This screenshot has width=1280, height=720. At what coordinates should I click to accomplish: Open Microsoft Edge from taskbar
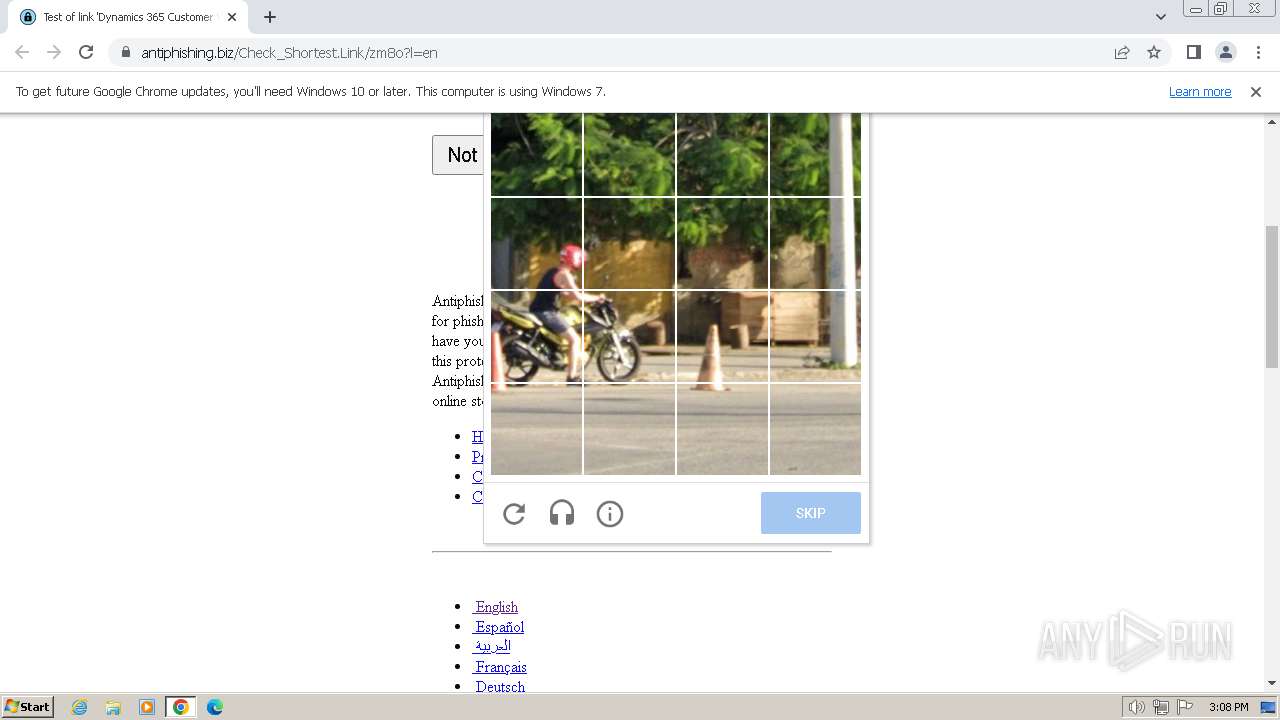(215, 707)
